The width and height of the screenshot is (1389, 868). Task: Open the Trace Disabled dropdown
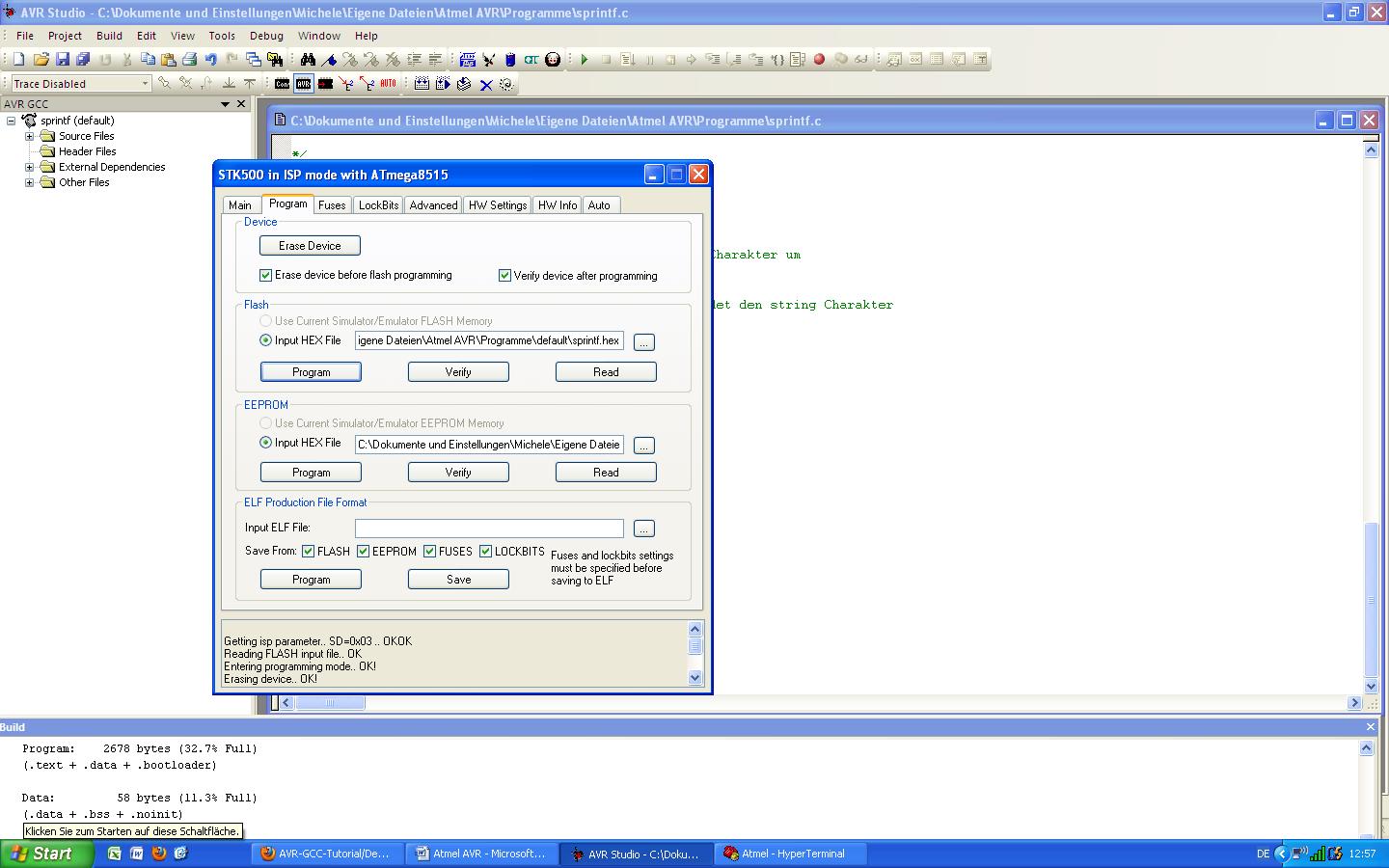pos(145,84)
